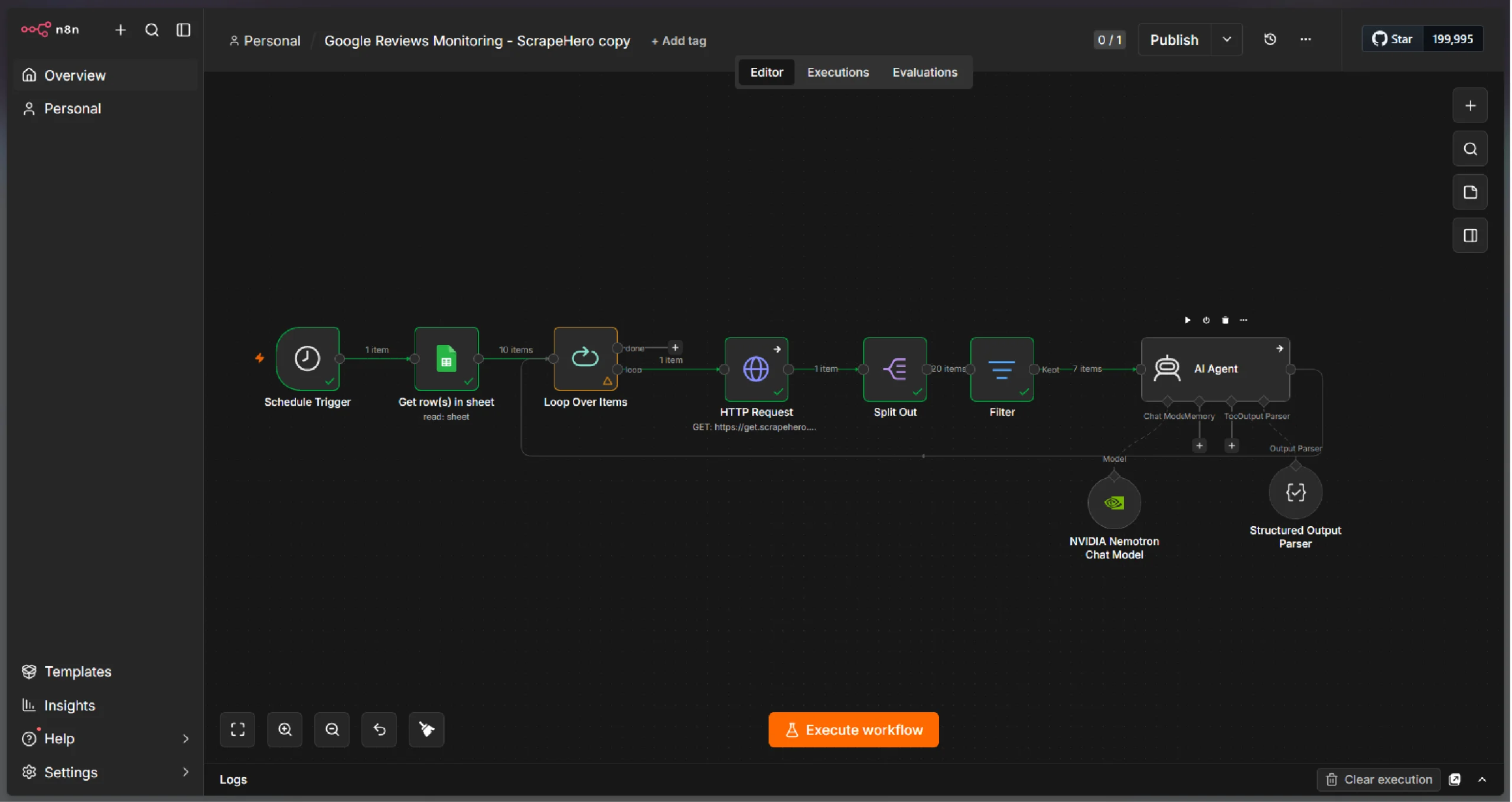1512x802 pixels.
Task: Edit workflow name Google Reviews Monitoring
Action: click(x=477, y=41)
